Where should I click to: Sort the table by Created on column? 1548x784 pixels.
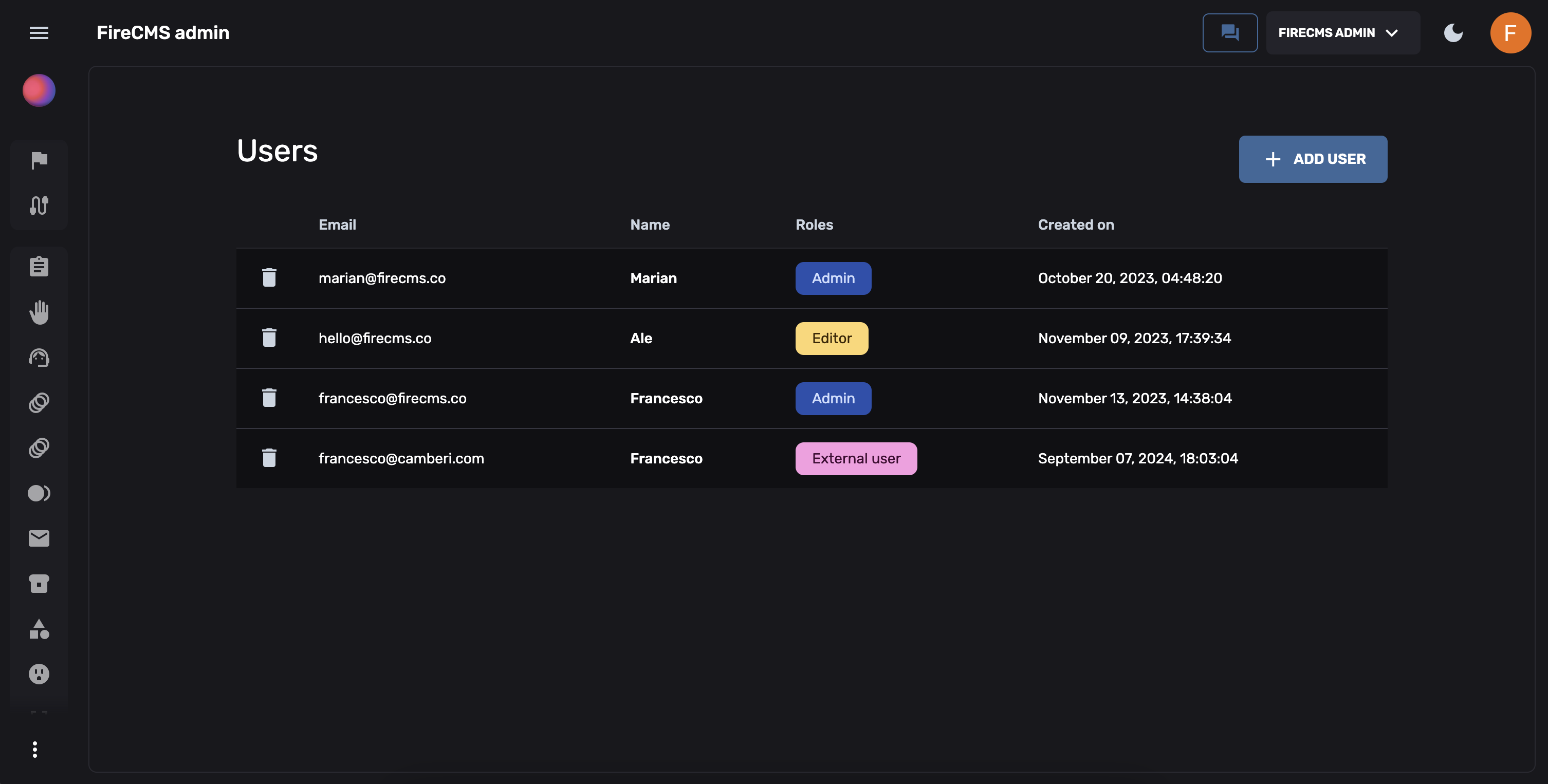(1075, 225)
